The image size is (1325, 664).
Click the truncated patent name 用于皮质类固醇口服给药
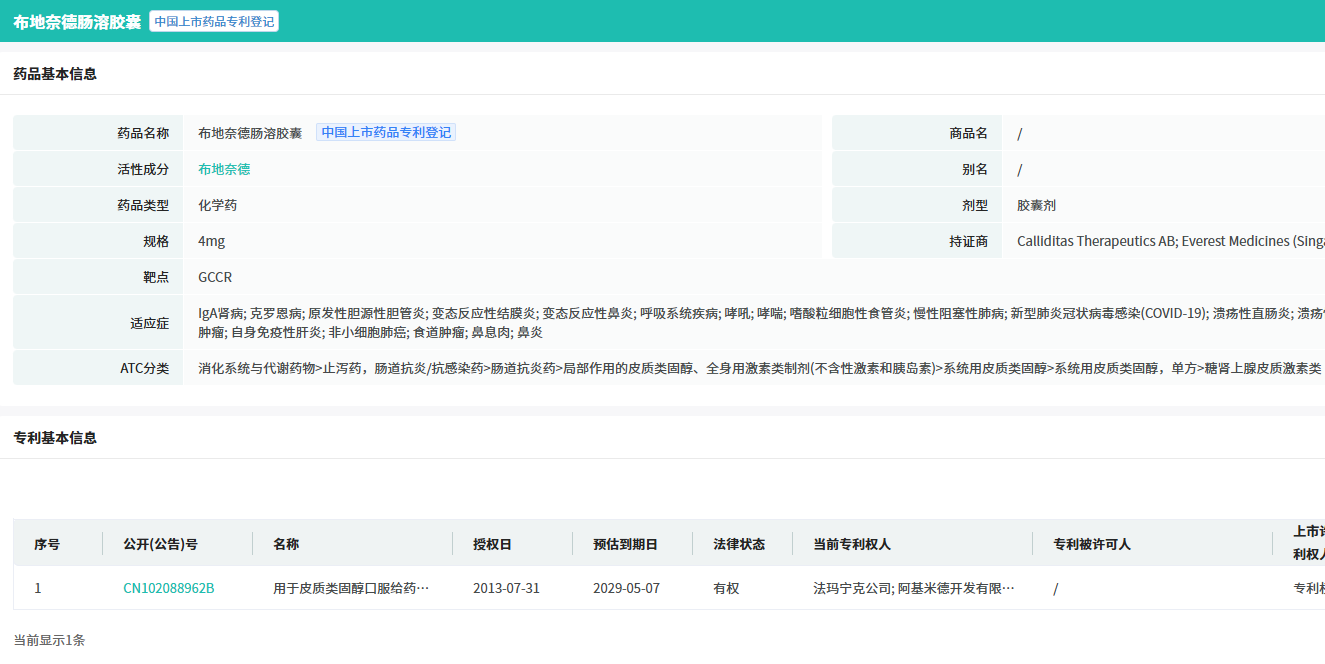(x=351, y=588)
